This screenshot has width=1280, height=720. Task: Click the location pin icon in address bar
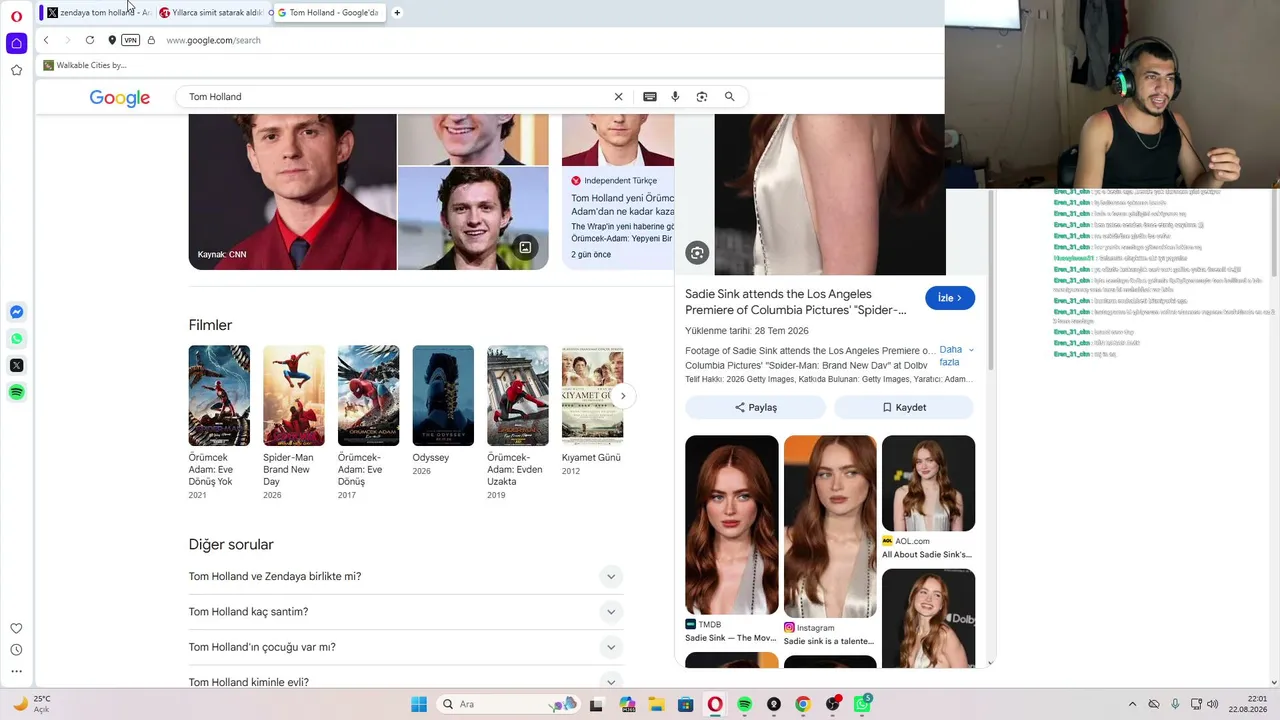[x=112, y=40]
